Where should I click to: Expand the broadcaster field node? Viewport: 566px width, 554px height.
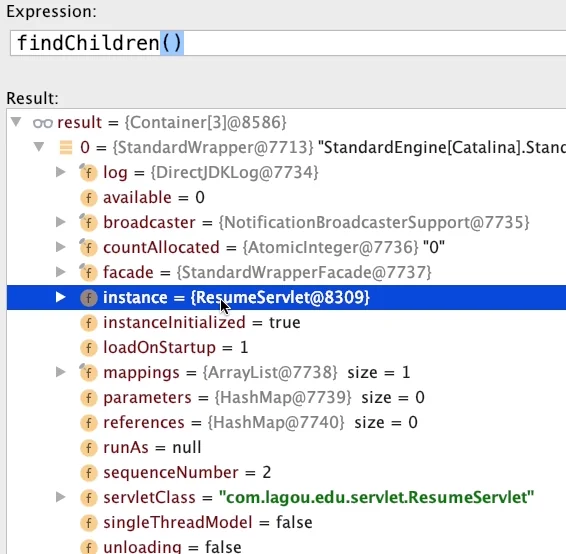(x=61, y=222)
